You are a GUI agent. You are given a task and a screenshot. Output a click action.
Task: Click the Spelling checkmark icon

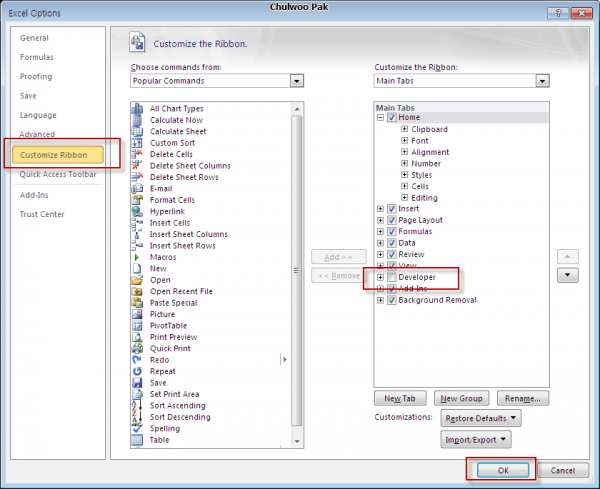(137, 429)
